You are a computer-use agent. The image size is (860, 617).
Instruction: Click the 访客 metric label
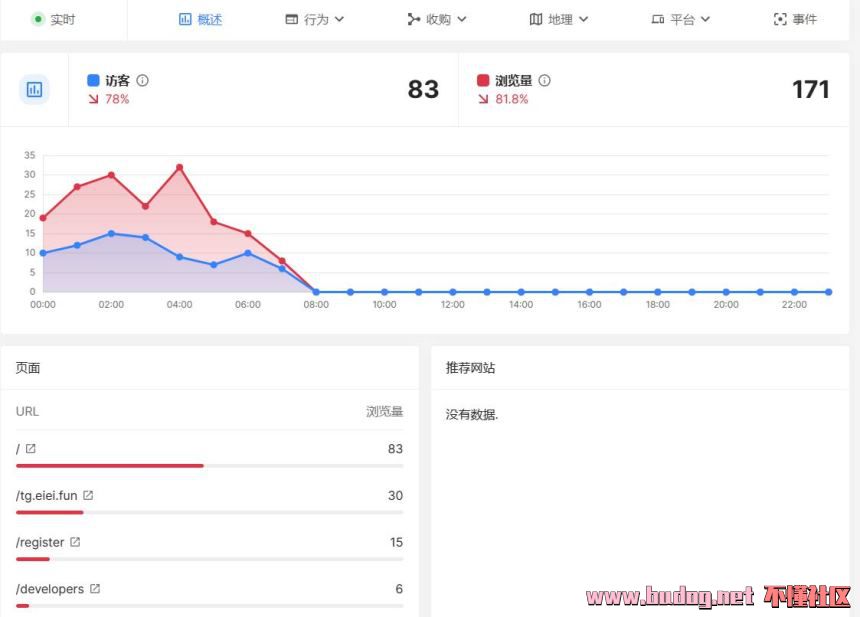pos(117,81)
